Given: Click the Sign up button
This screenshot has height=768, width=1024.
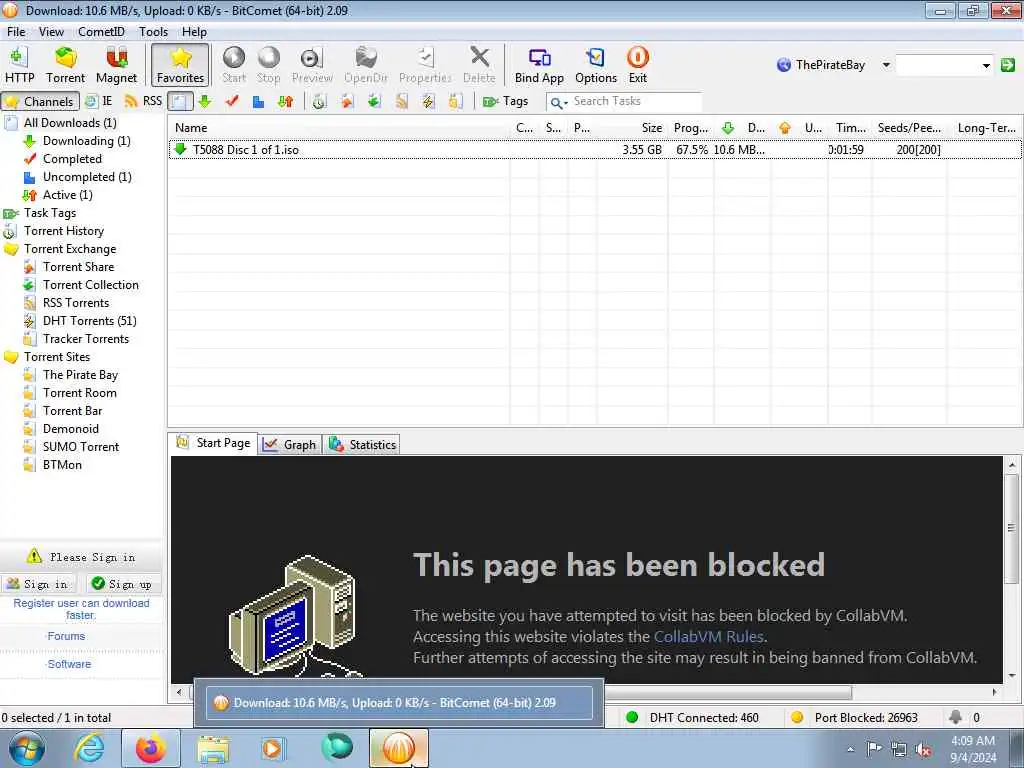Looking at the screenshot, I should [x=123, y=584].
